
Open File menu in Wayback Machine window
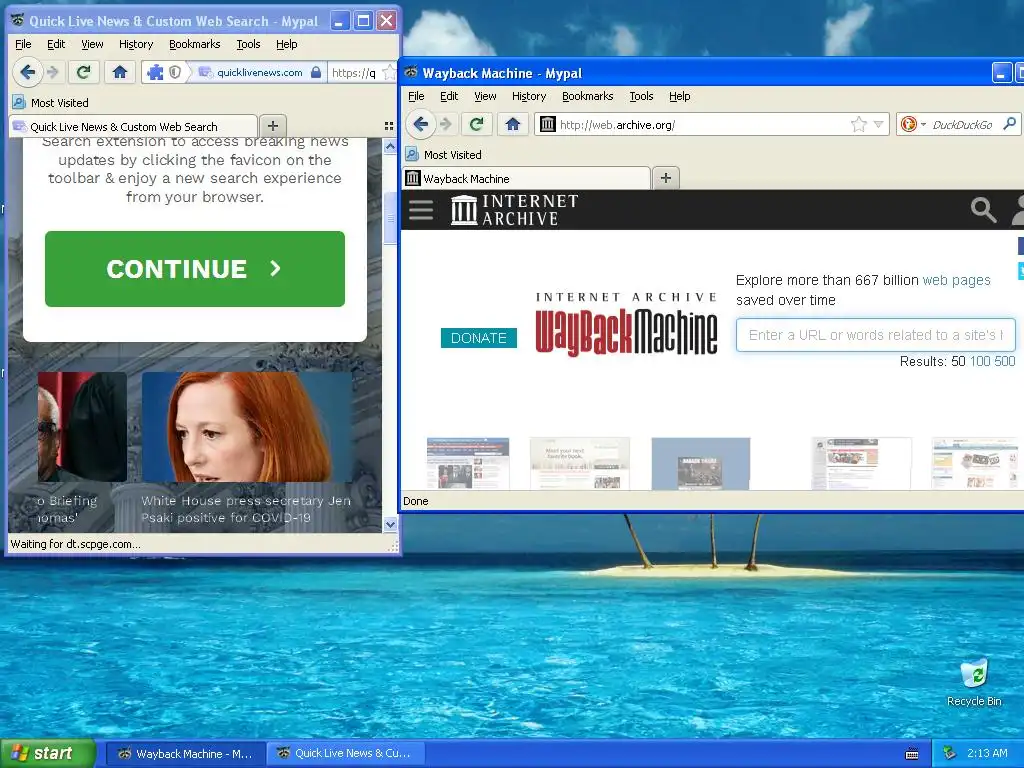point(416,96)
